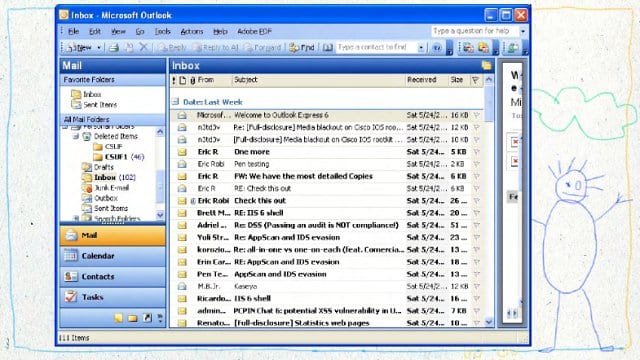
Task: Open the File menu
Action: tap(73, 31)
